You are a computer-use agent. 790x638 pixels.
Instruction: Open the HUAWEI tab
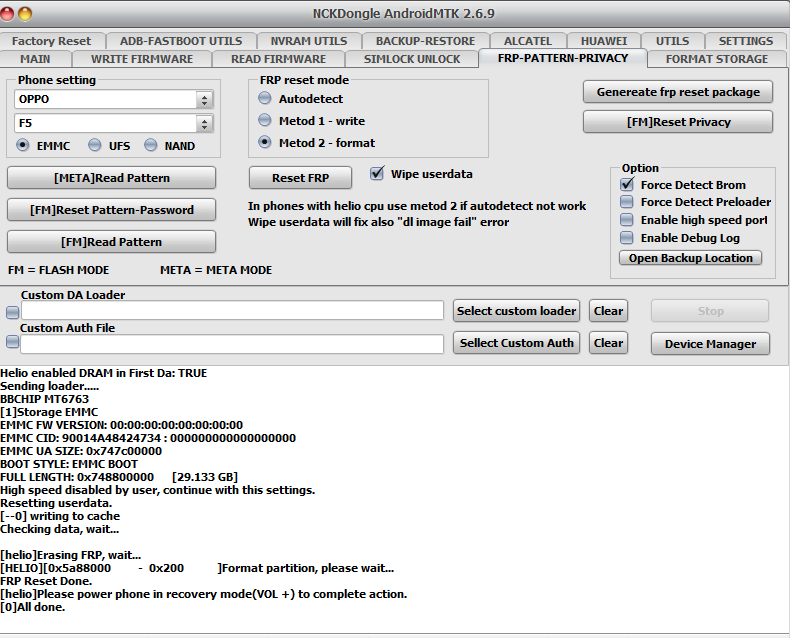pyautogui.click(x=604, y=41)
